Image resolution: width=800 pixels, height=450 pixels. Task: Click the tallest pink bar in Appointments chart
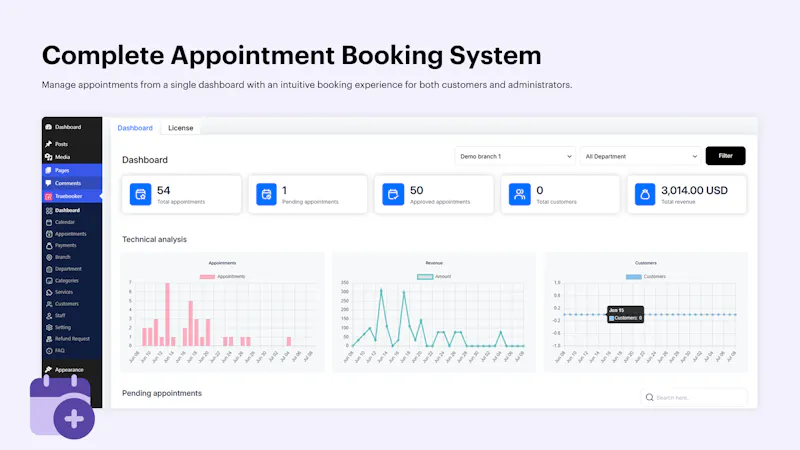coord(167,314)
